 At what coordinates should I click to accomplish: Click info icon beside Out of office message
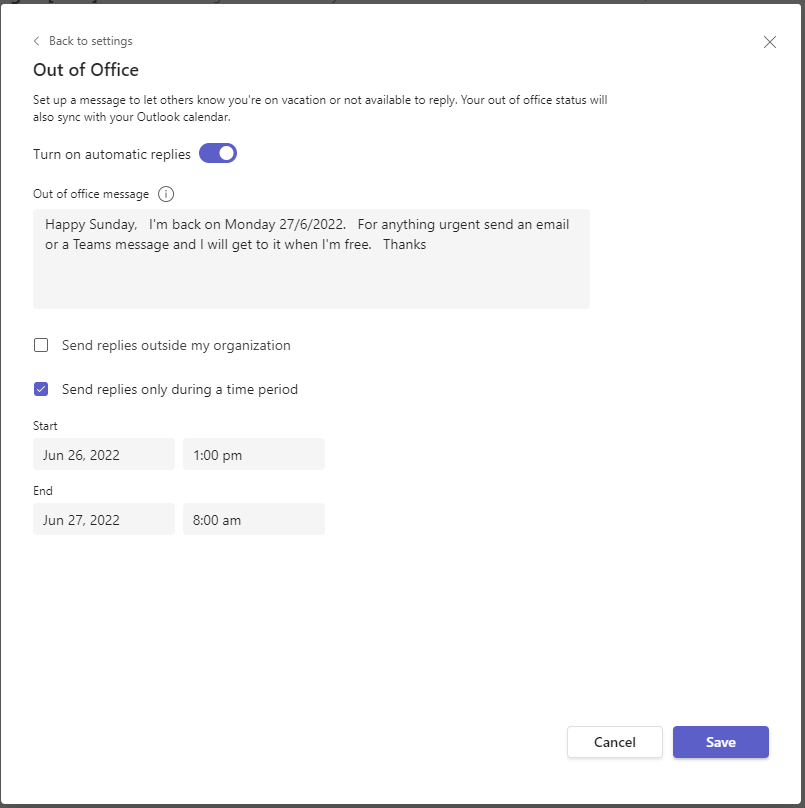(166, 194)
